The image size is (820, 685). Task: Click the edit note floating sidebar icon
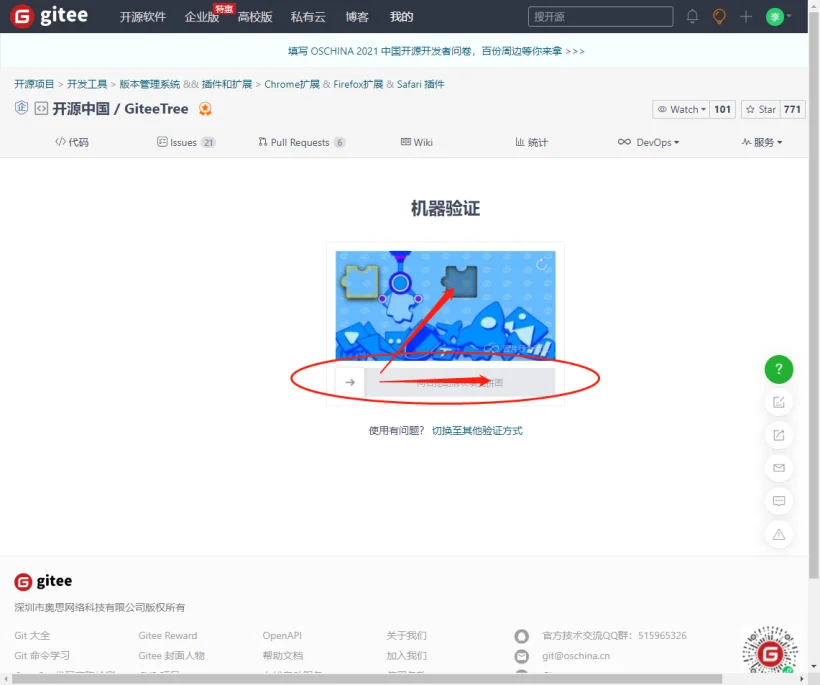coord(779,402)
